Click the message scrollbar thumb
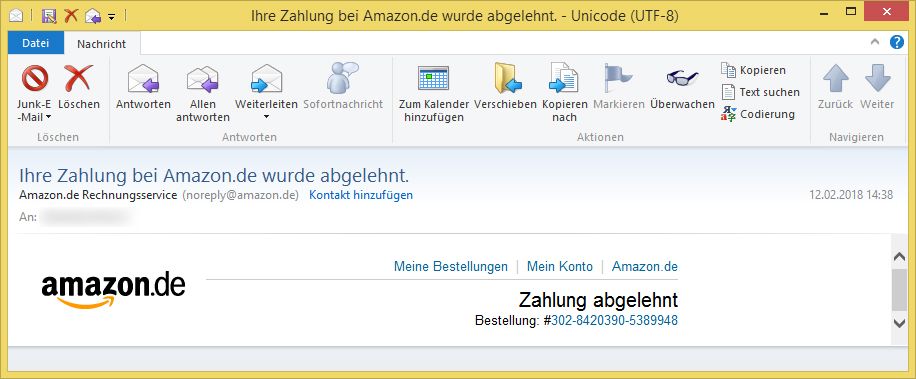The image size is (916, 379). [899, 290]
